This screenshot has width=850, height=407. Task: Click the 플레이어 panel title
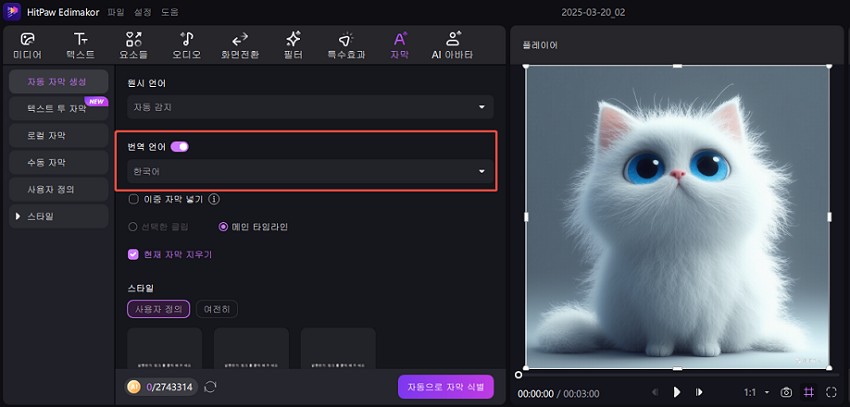pyautogui.click(x=540, y=45)
